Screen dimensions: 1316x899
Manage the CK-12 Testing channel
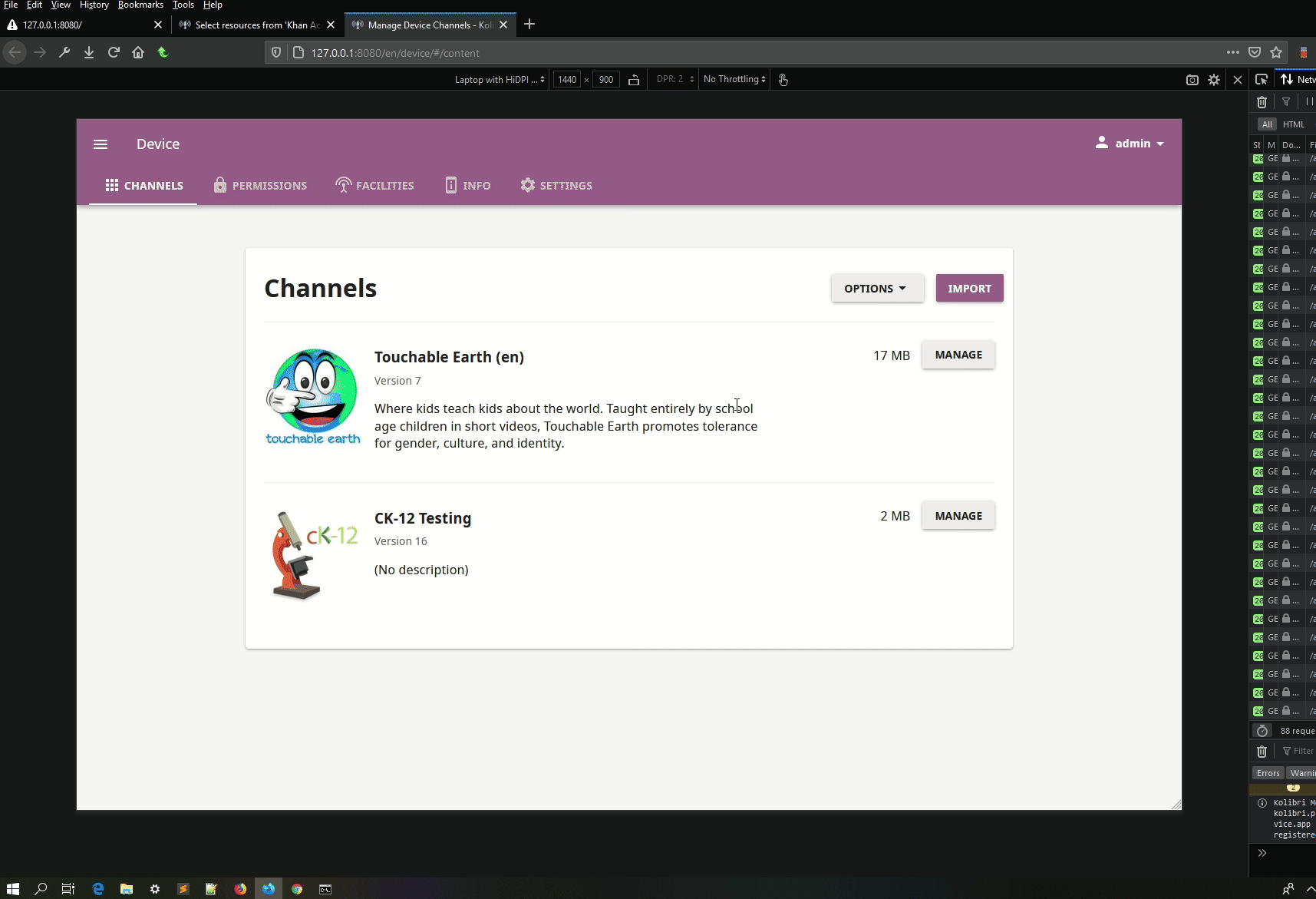(958, 516)
